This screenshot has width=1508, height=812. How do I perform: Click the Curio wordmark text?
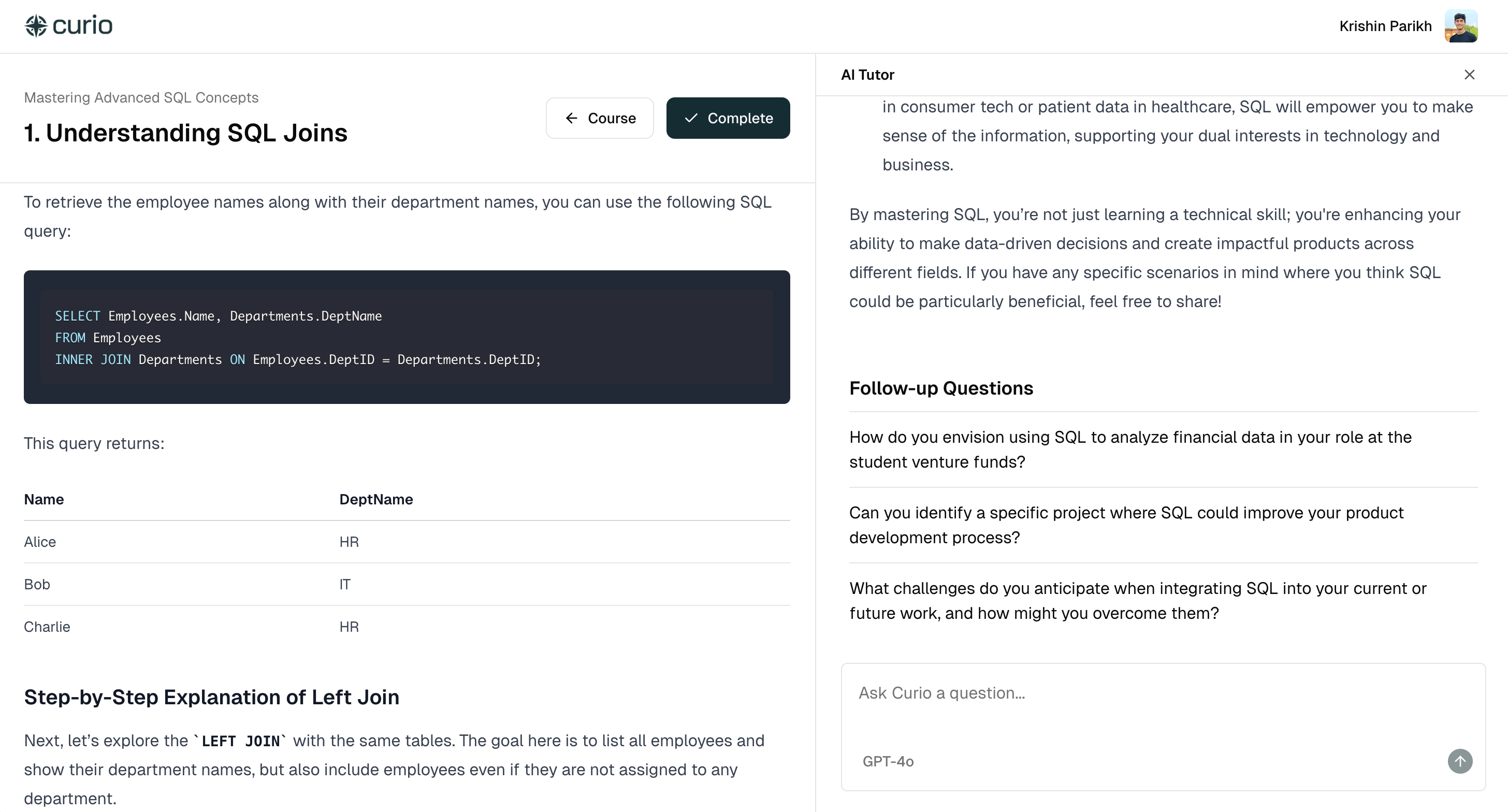coord(82,26)
